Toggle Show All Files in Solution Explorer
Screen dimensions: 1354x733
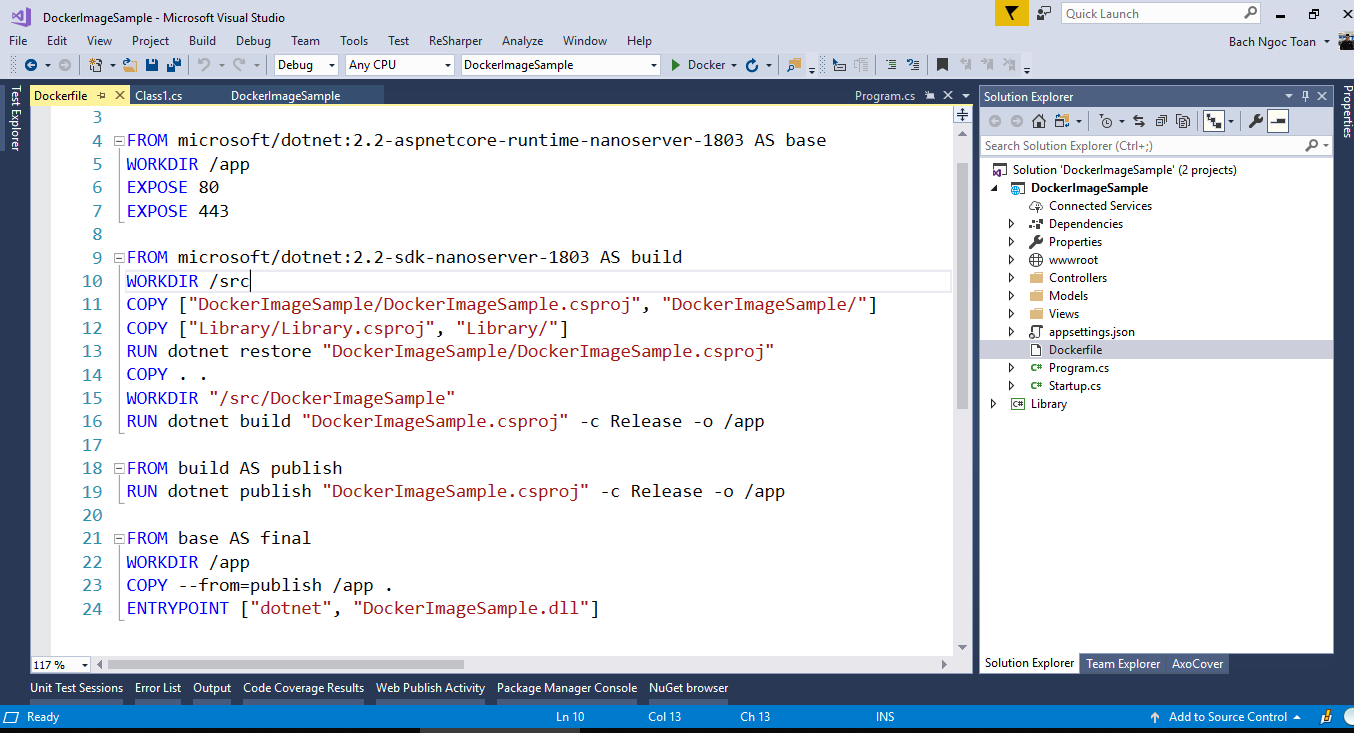(x=1183, y=121)
